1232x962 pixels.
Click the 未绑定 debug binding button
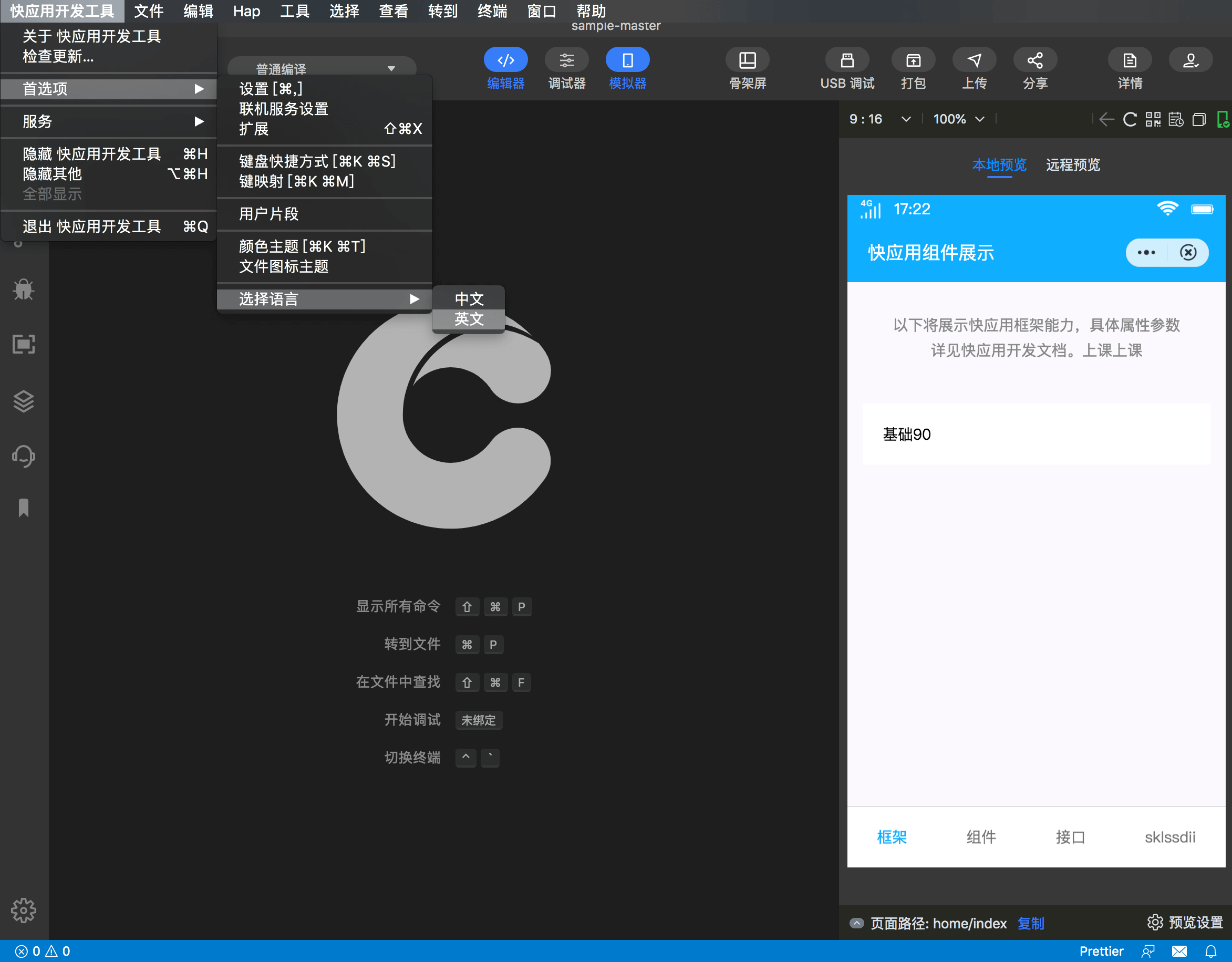(x=479, y=720)
